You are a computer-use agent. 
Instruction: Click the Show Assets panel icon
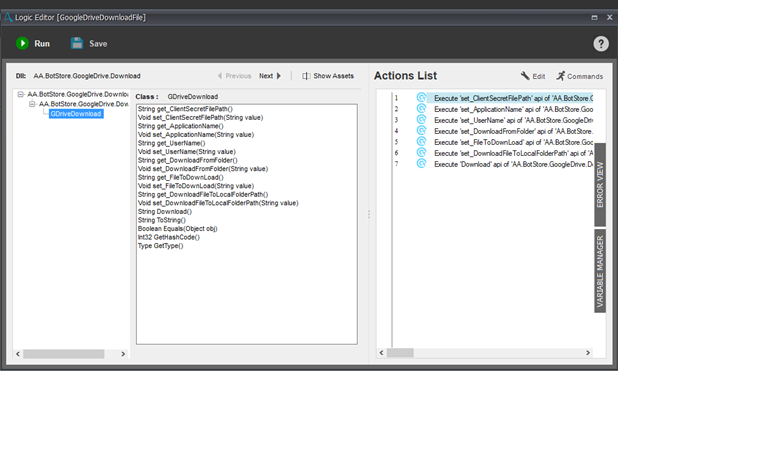(306, 76)
